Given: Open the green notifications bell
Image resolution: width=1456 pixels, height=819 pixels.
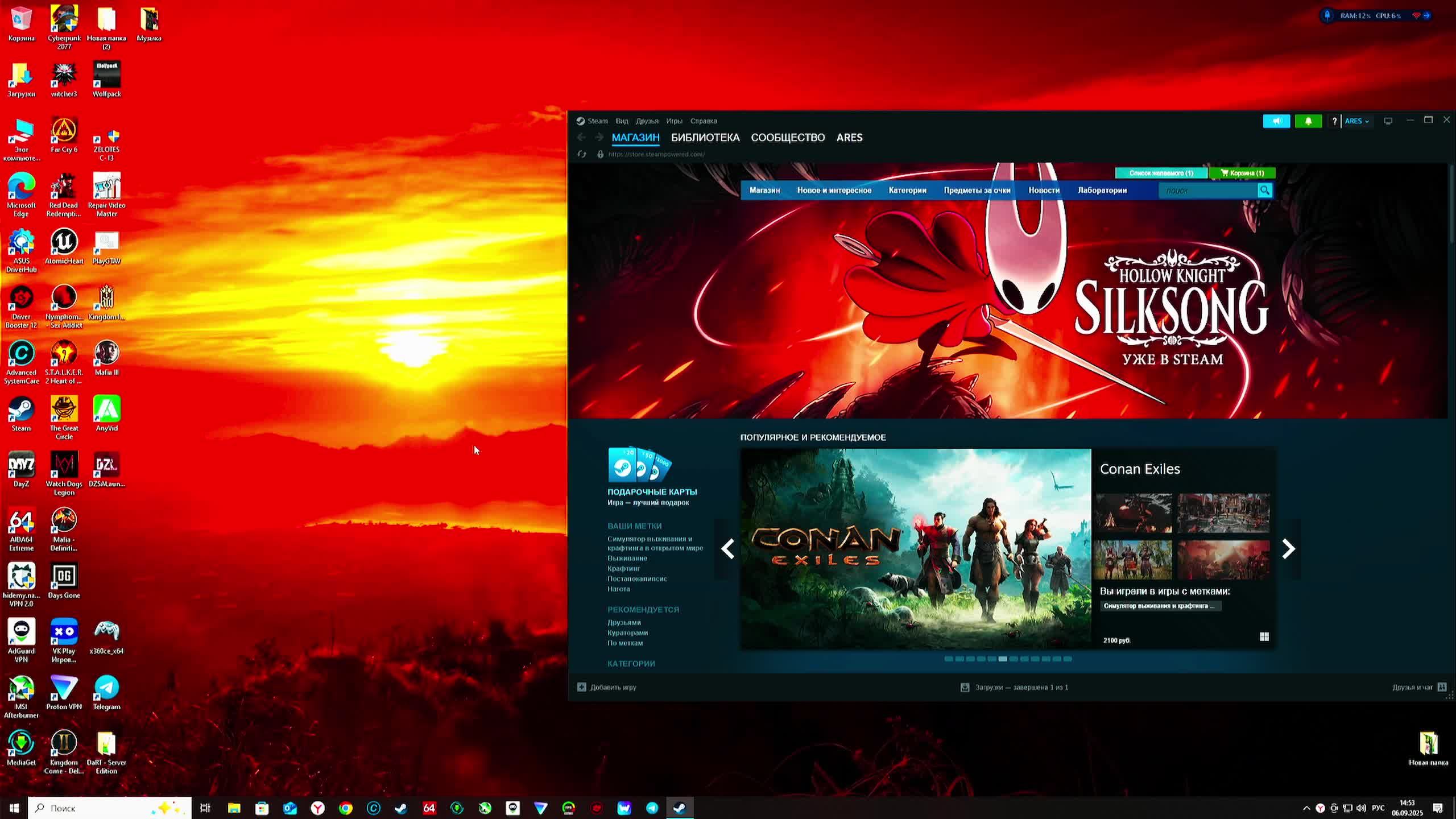Looking at the screenshot, I should coord(1308,121).
